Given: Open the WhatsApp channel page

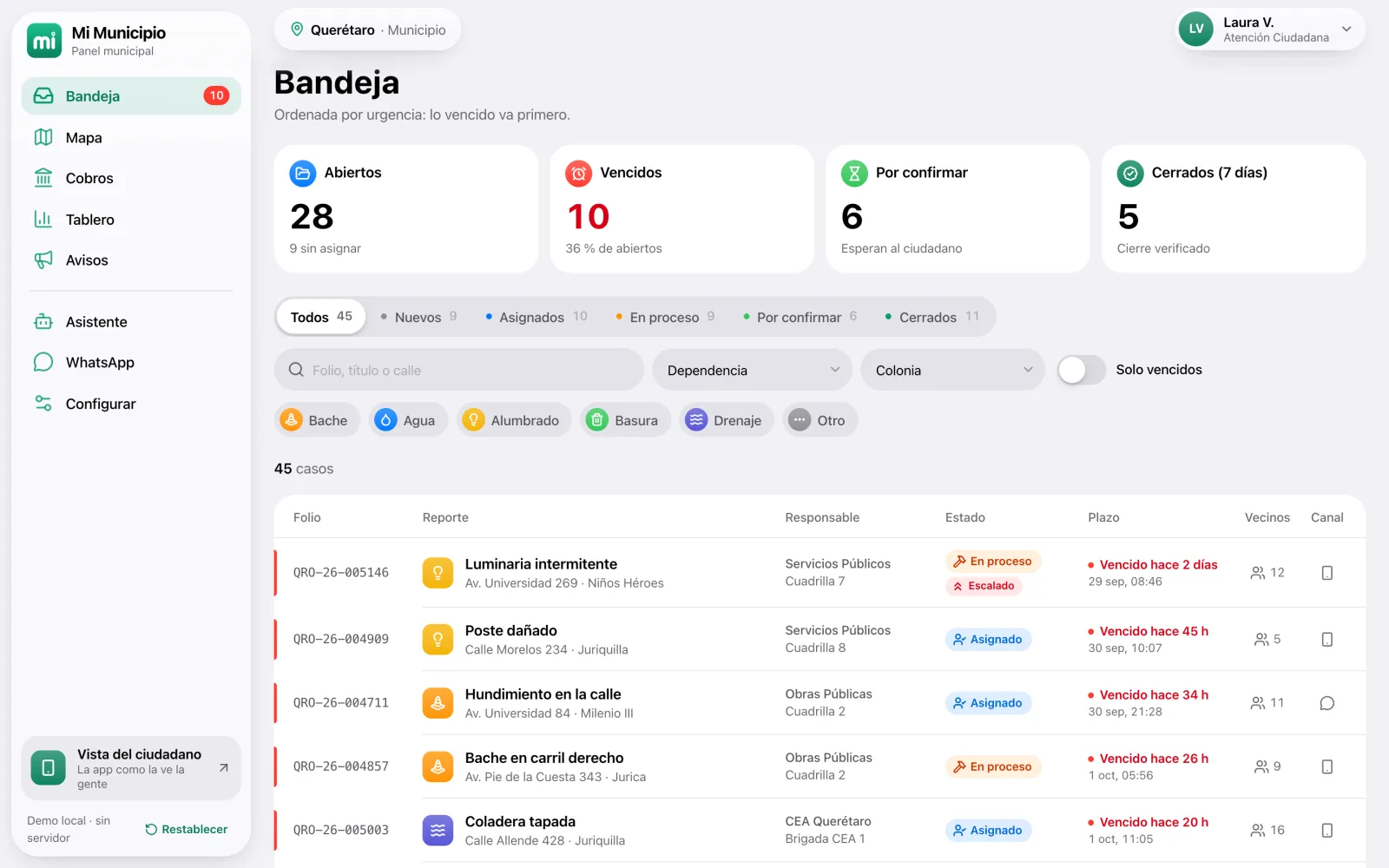Looking at the screenshot, I should [x=131, y=363].
